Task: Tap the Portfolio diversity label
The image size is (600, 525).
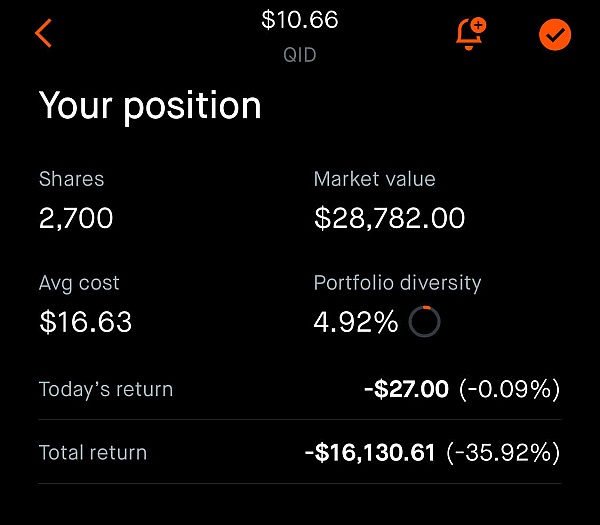Action: [x=397, y=283]
